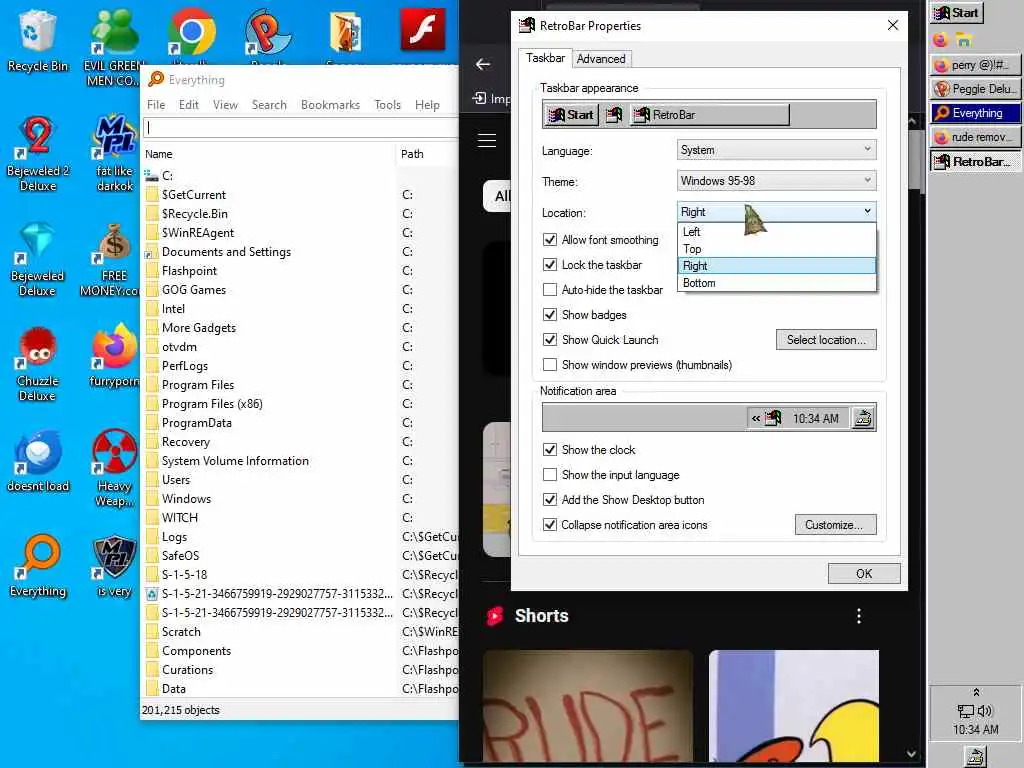Toggle Collapse notification area icons checkbox

click(550, 524)
